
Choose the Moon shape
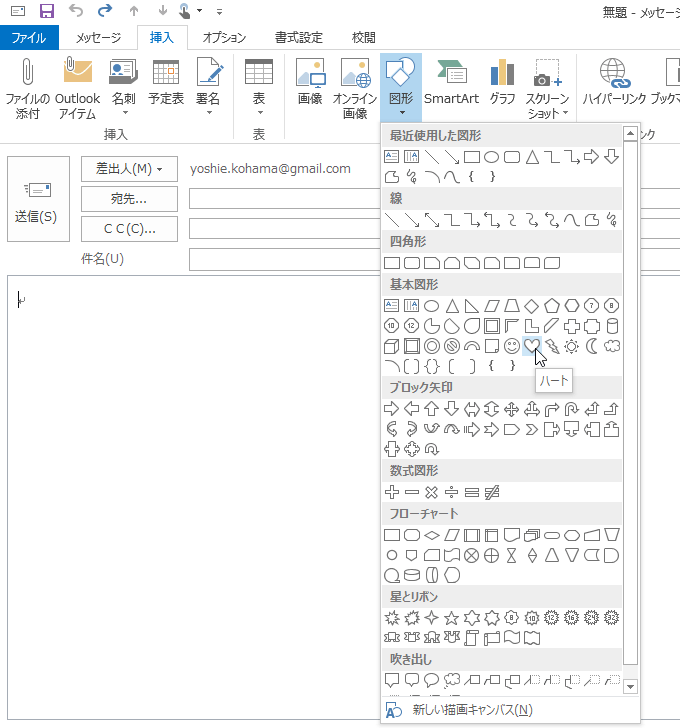(592, 346)
